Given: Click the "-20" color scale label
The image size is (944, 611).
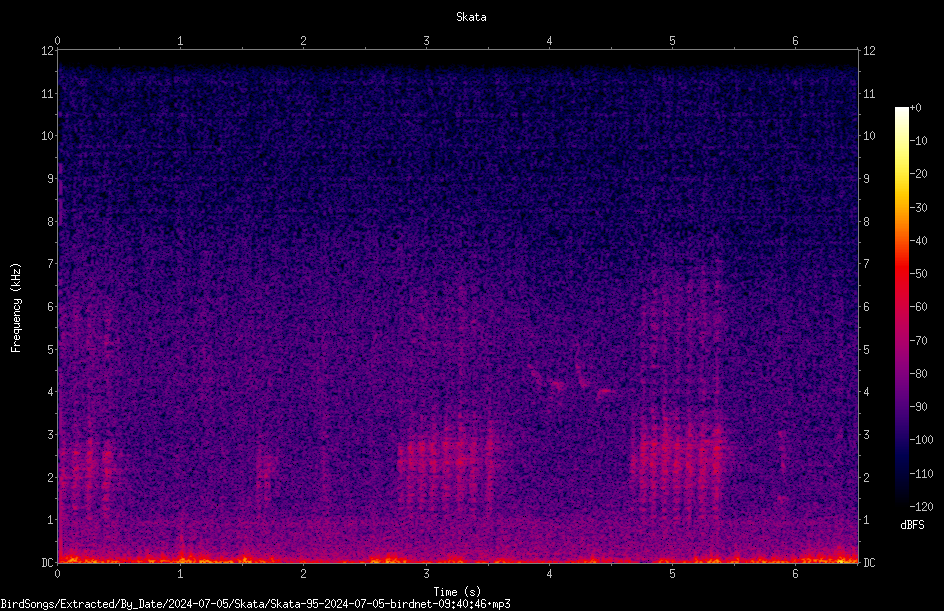Looking at the screenshot, I should (x=919, y=174).
